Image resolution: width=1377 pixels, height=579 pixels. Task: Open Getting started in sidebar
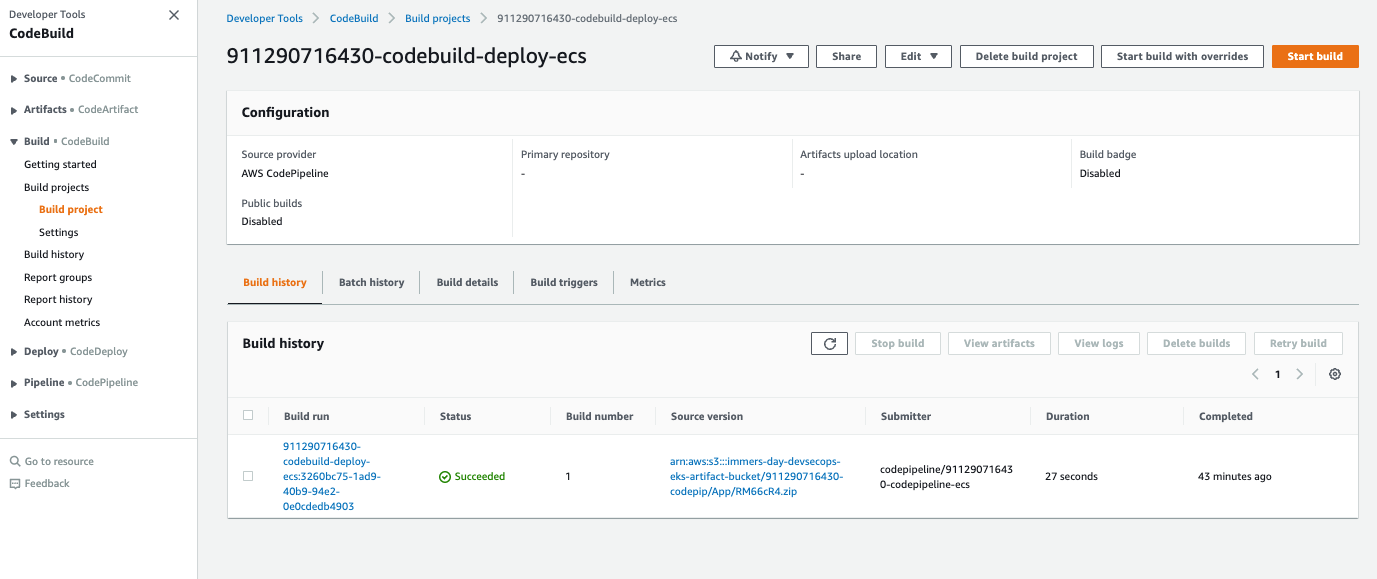[60, 164]
